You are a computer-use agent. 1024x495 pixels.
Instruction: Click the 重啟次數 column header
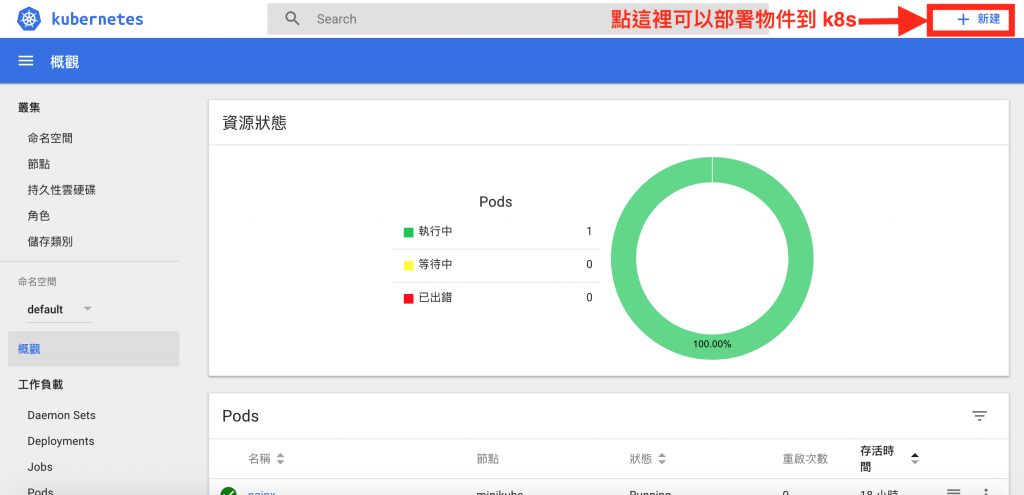(x=805, y=459)
